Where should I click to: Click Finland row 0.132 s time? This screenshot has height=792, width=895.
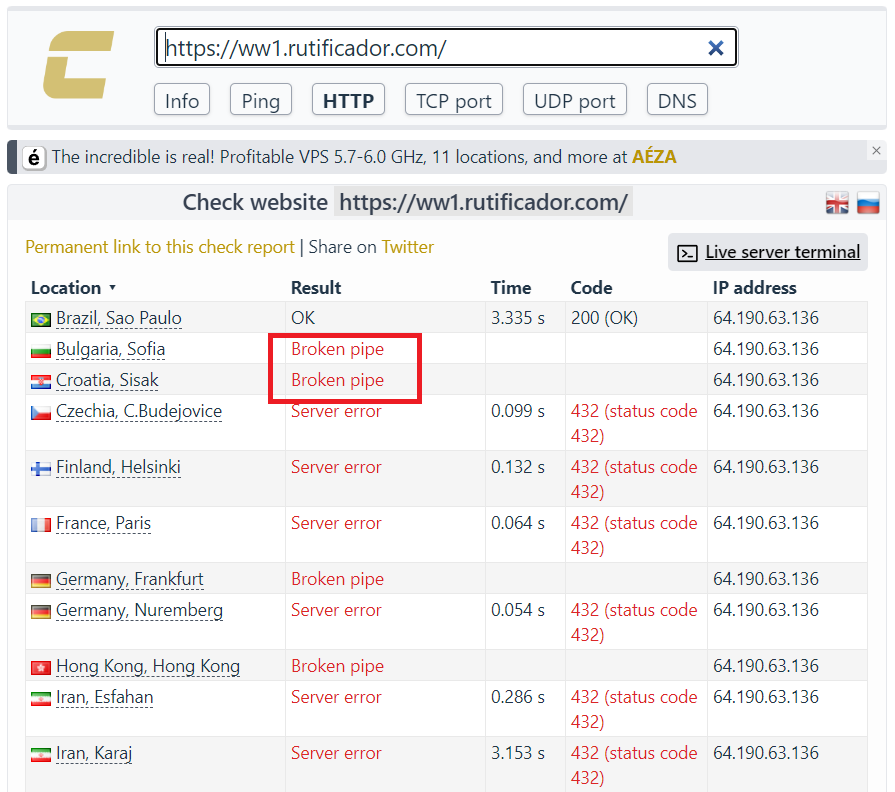(x=518, y=467)
